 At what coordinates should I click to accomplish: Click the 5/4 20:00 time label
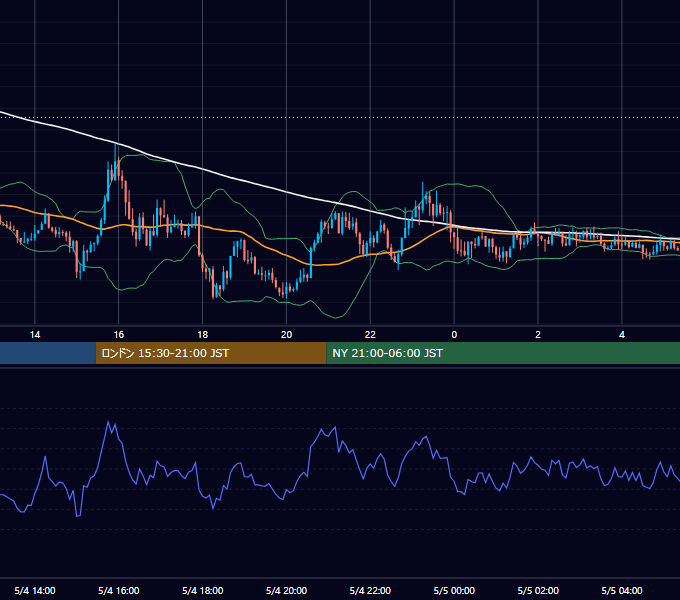pyautogui.click(x=286, y=590)
